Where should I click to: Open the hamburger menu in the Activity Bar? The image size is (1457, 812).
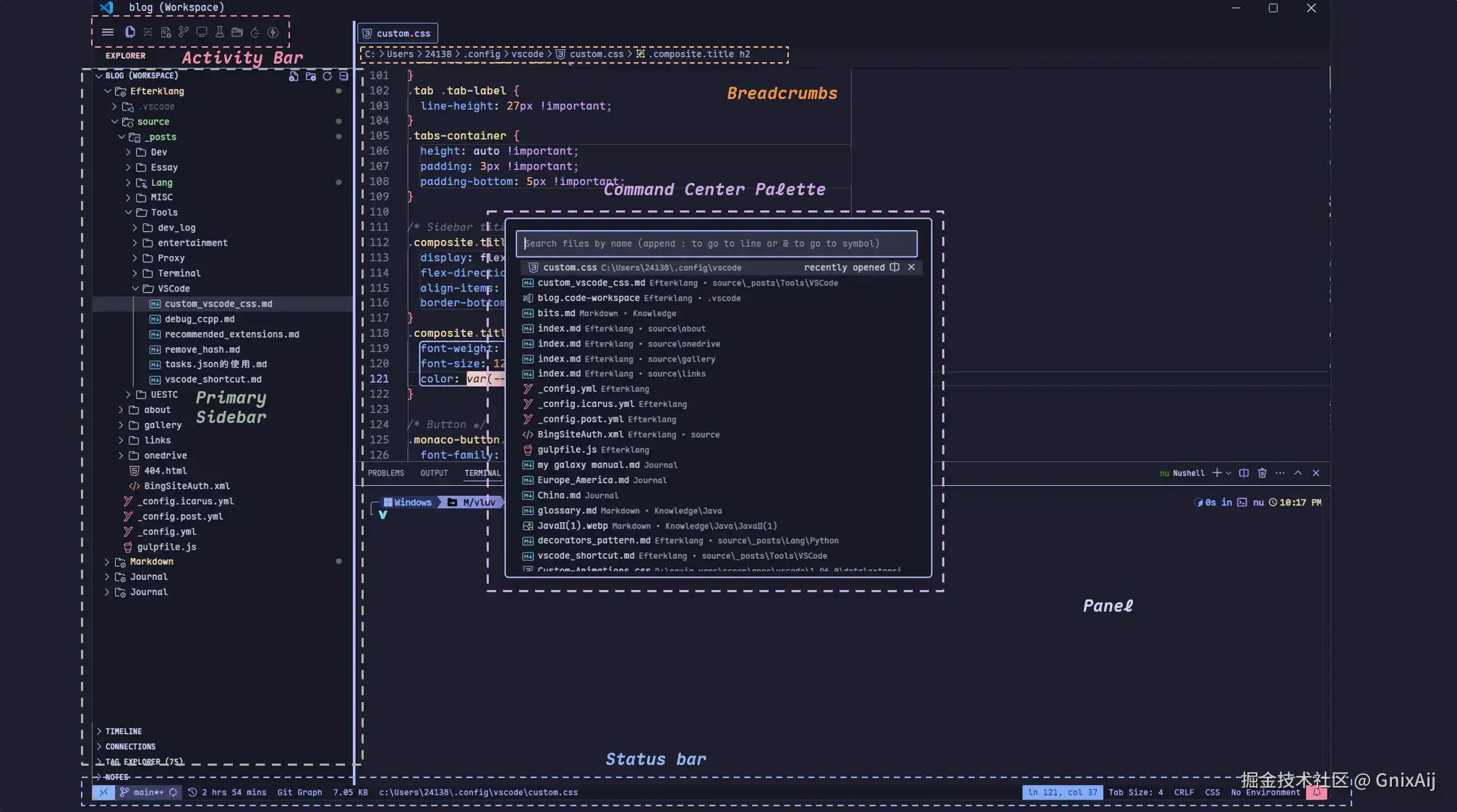pyautogui.click(x=108, y=32)
